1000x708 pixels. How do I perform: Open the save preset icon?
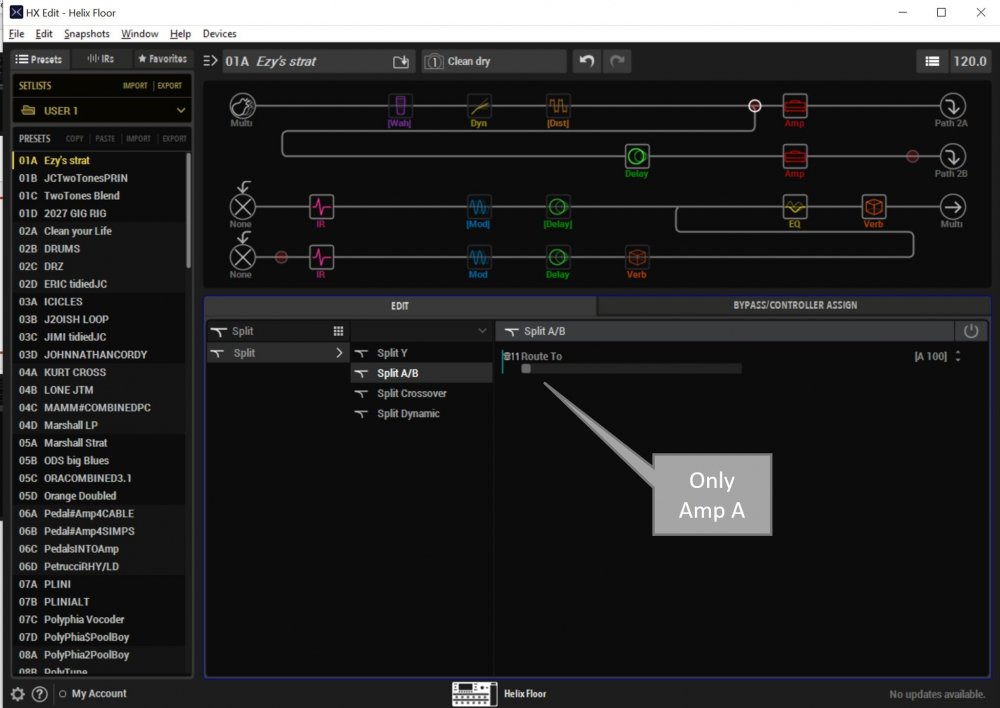401,62
